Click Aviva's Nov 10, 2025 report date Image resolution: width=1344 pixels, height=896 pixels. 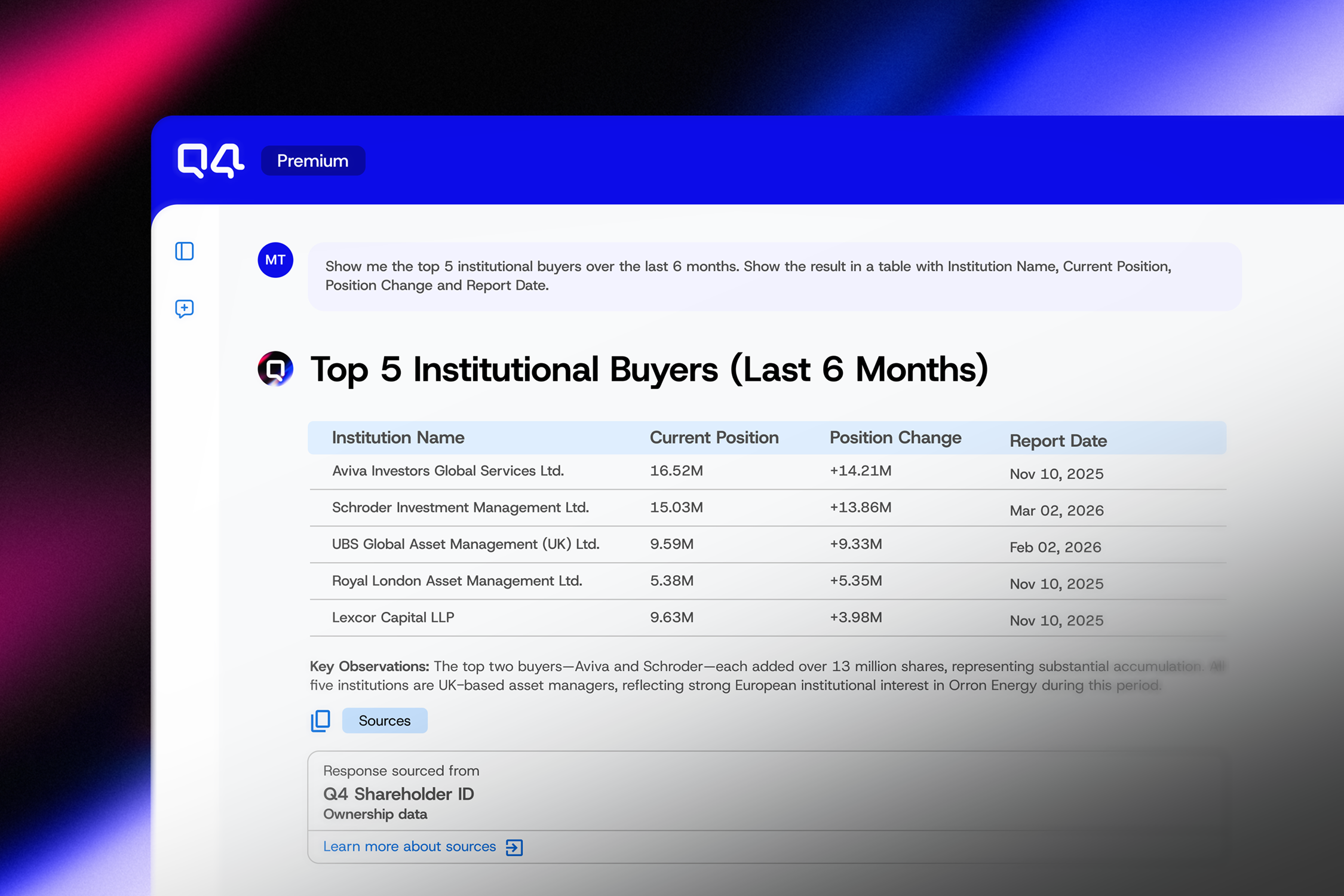pyautogui.click(x=1057, y=474)
